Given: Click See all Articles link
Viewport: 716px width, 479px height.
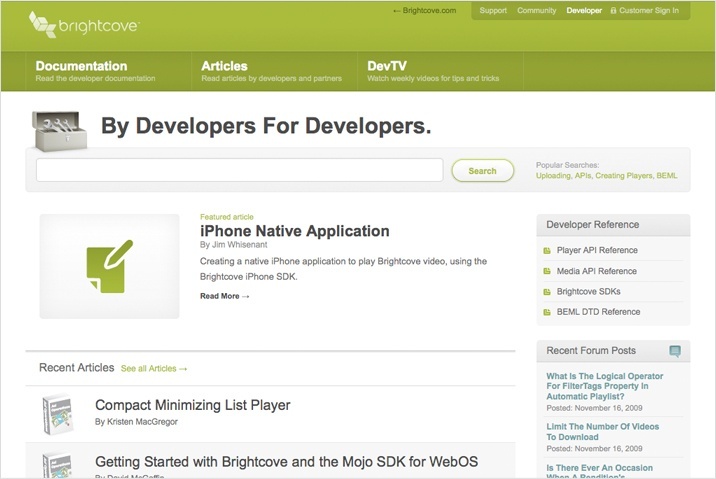Looking at the screenshot, I should tap(154, 368).
